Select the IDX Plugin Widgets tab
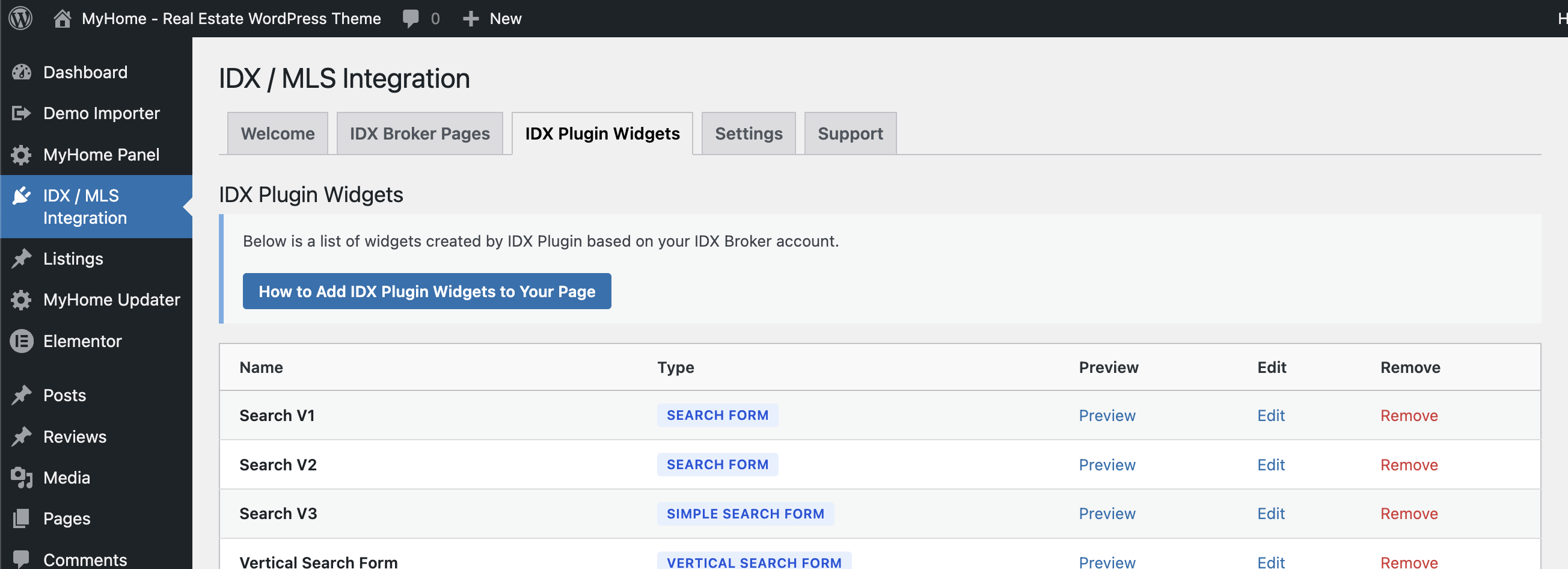Viewport: 1568px width, 569px height. [x=602, y=134]
